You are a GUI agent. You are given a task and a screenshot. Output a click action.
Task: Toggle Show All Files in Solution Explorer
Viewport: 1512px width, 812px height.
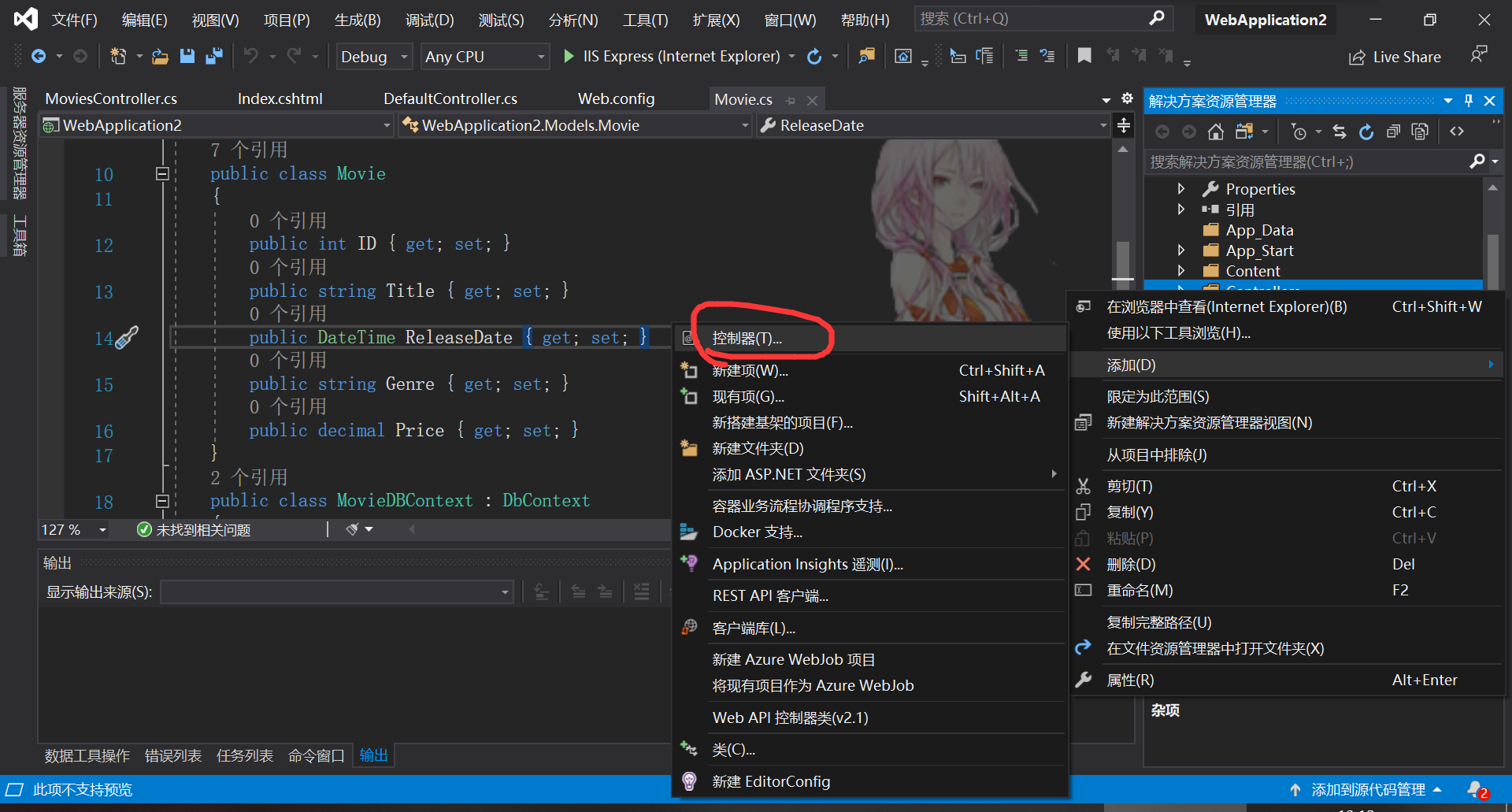click(x=1420, y=132)
